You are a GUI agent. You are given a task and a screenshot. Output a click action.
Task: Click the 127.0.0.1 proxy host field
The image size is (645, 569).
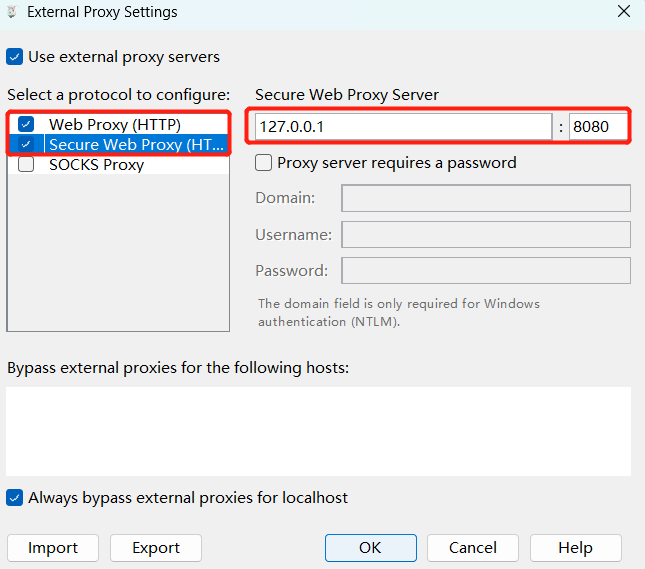click(404, 126)
